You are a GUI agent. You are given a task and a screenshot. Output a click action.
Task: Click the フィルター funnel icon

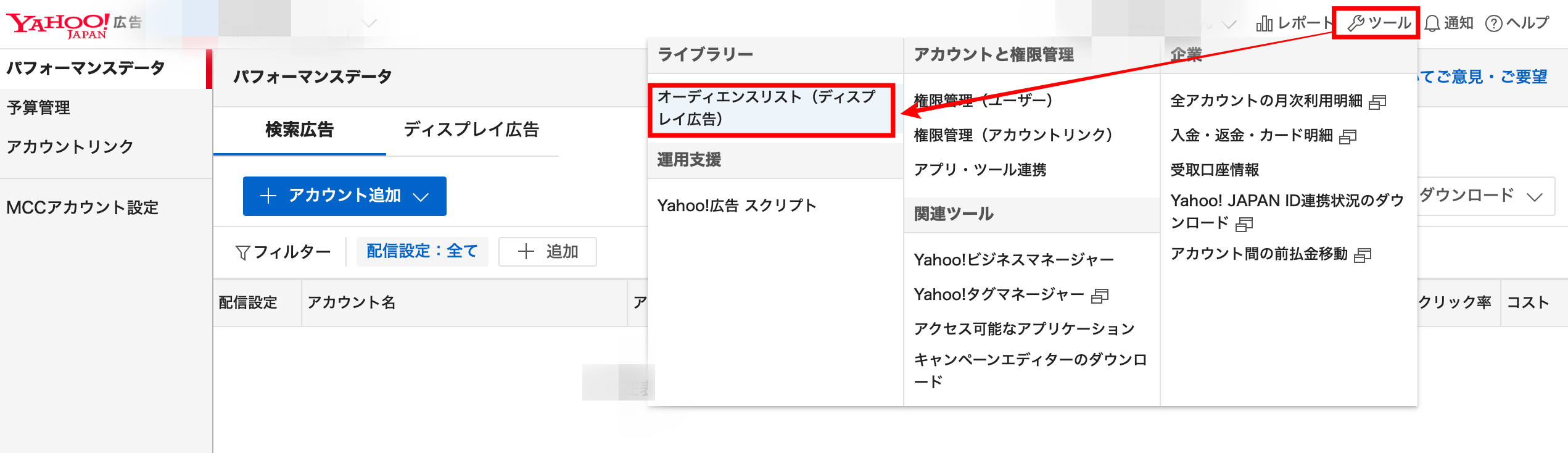point(242,252)
